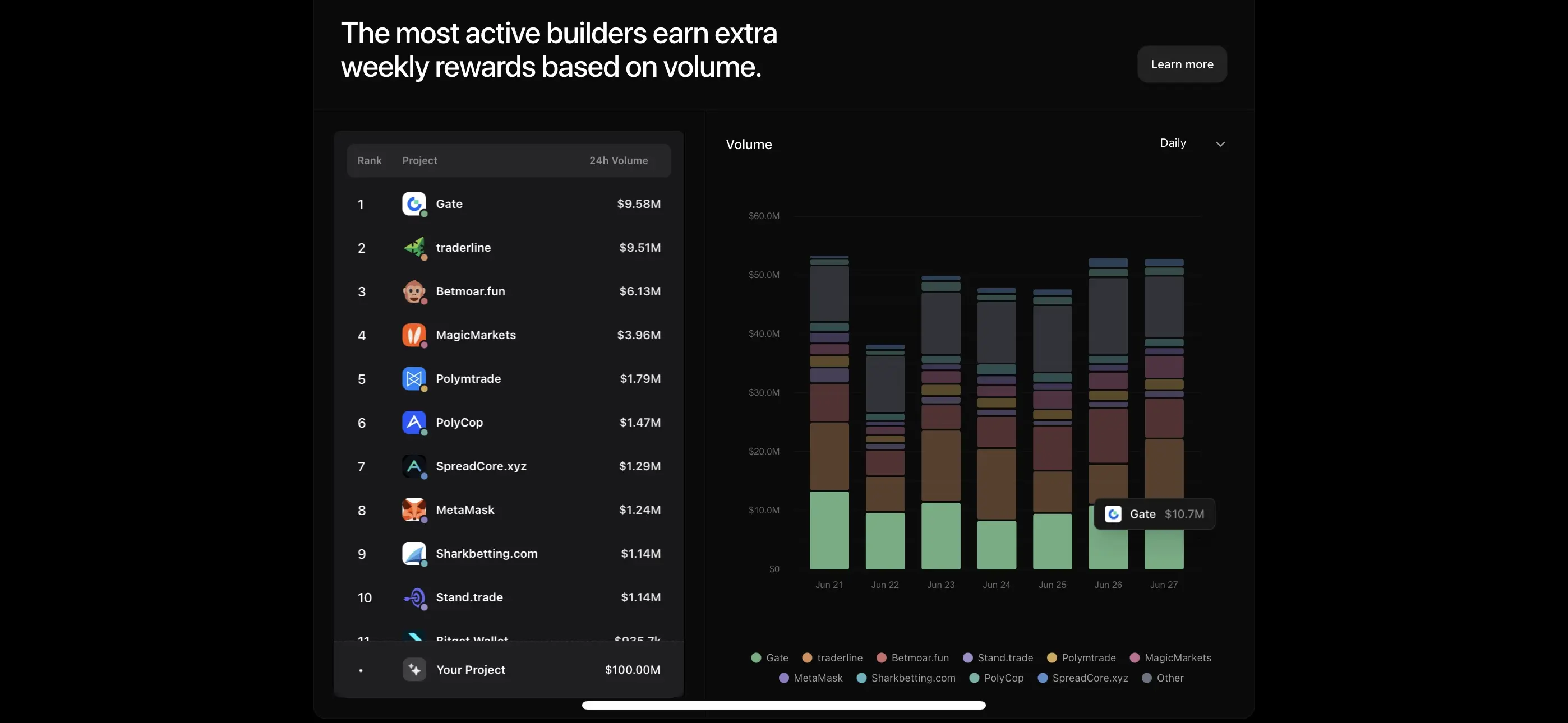This screenshot has height=723, width=1568.
Task: Toggle Betmoar.fun series in chart legend
Action: [913, 658]
